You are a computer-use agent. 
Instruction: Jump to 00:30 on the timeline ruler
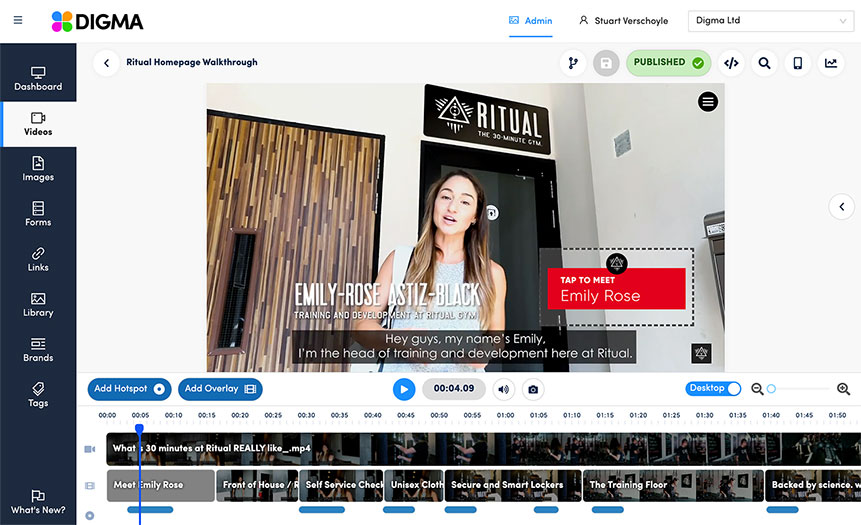click(x=306, y=416)
